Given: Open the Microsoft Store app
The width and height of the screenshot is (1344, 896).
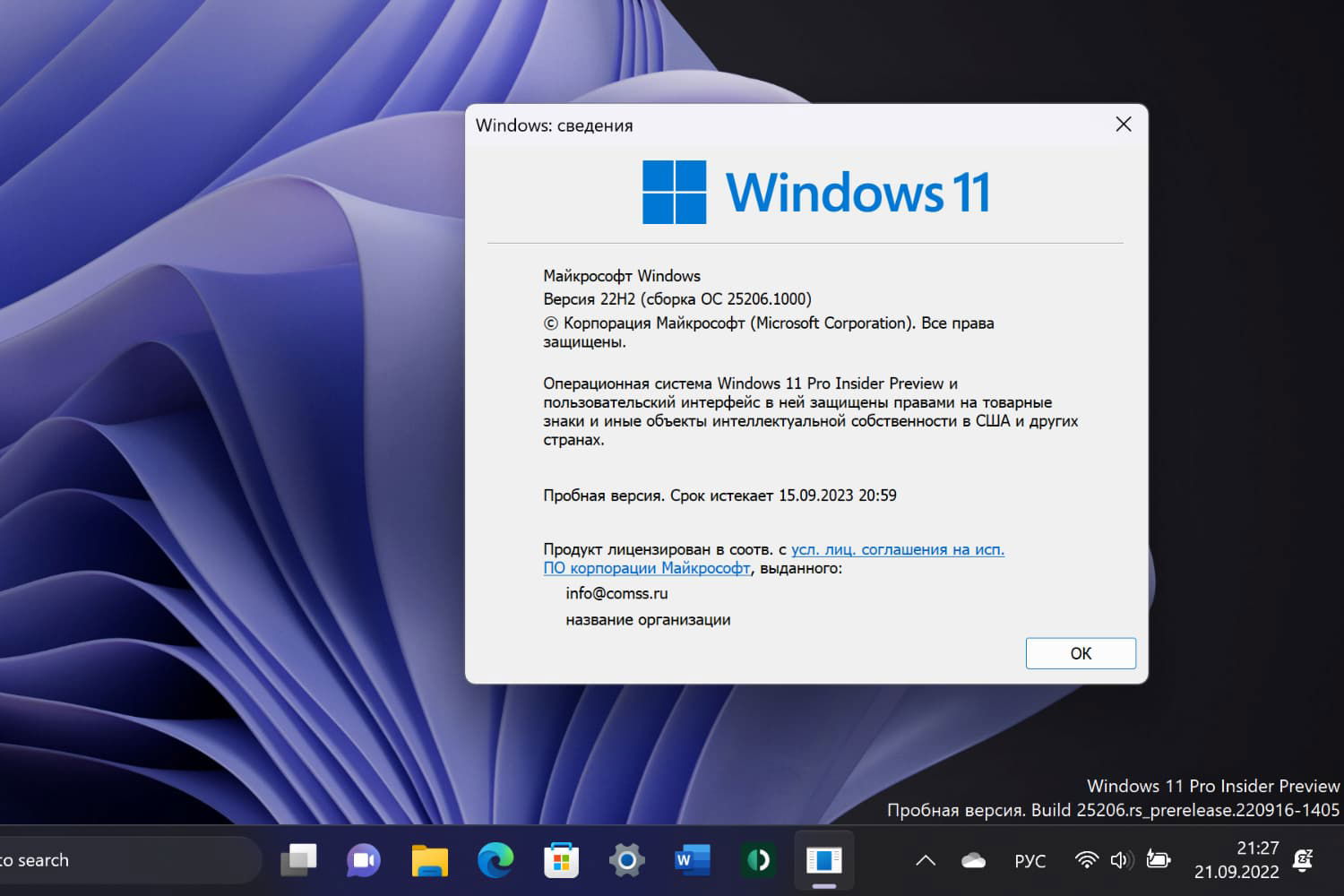Looking at the screenshot, I should pos(561,860).
